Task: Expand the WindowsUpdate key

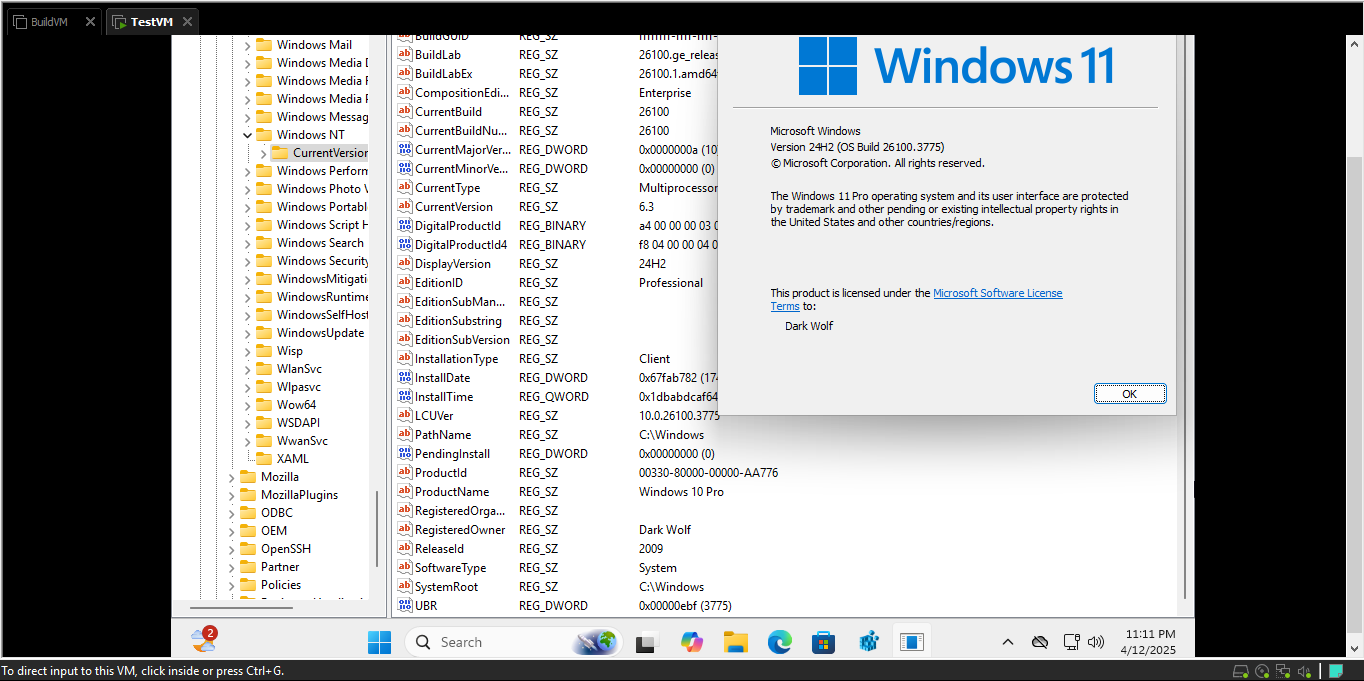Action: pyautogui.click(x=248, y=333)
